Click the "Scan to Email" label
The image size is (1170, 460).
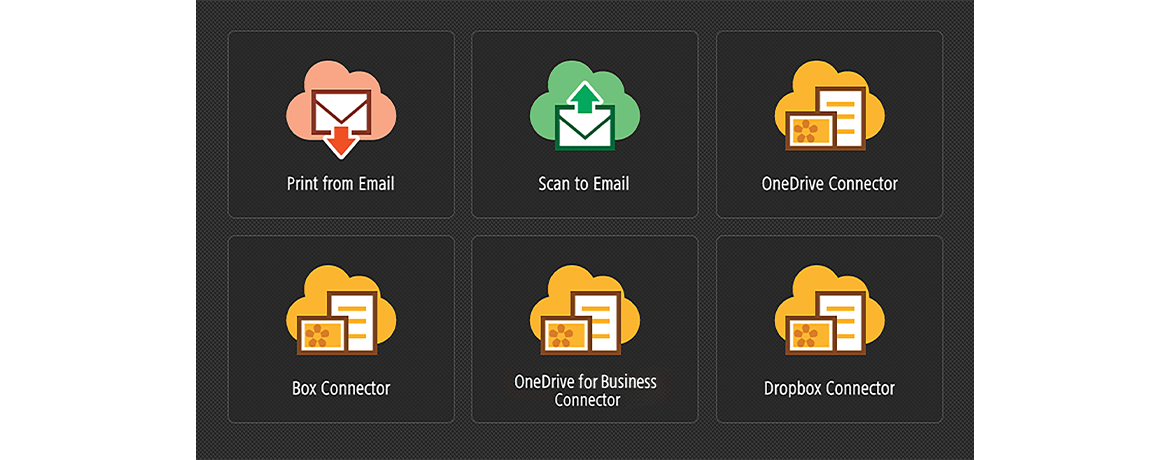click(584, 184)
